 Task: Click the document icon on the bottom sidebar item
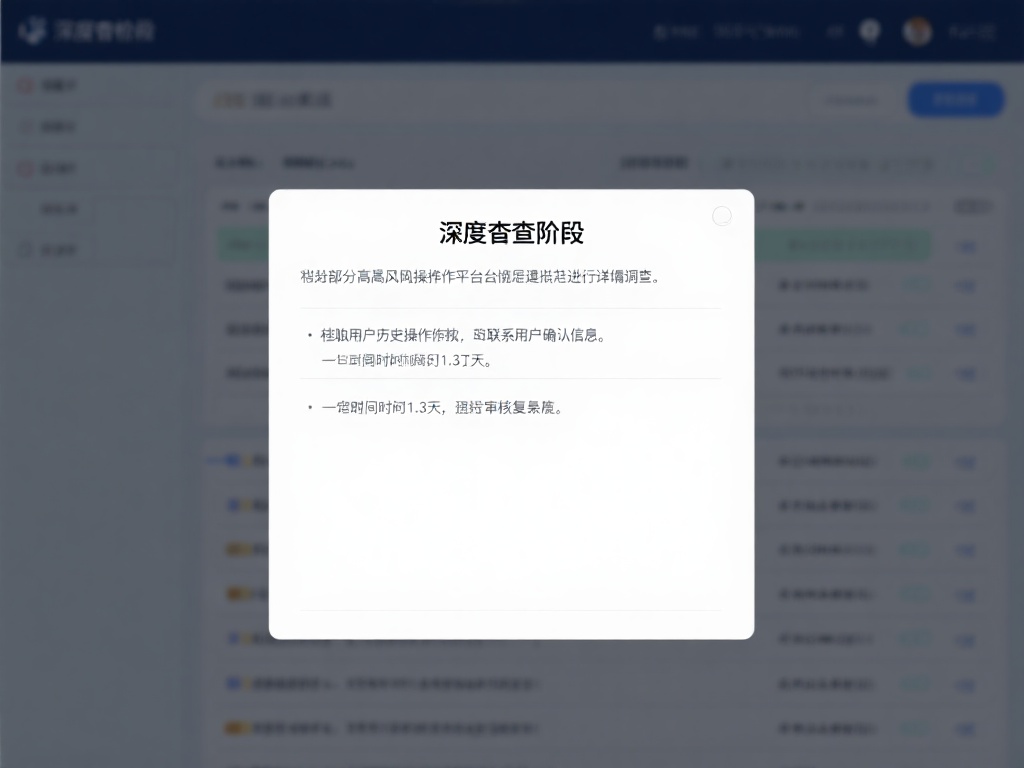[26, 249]
